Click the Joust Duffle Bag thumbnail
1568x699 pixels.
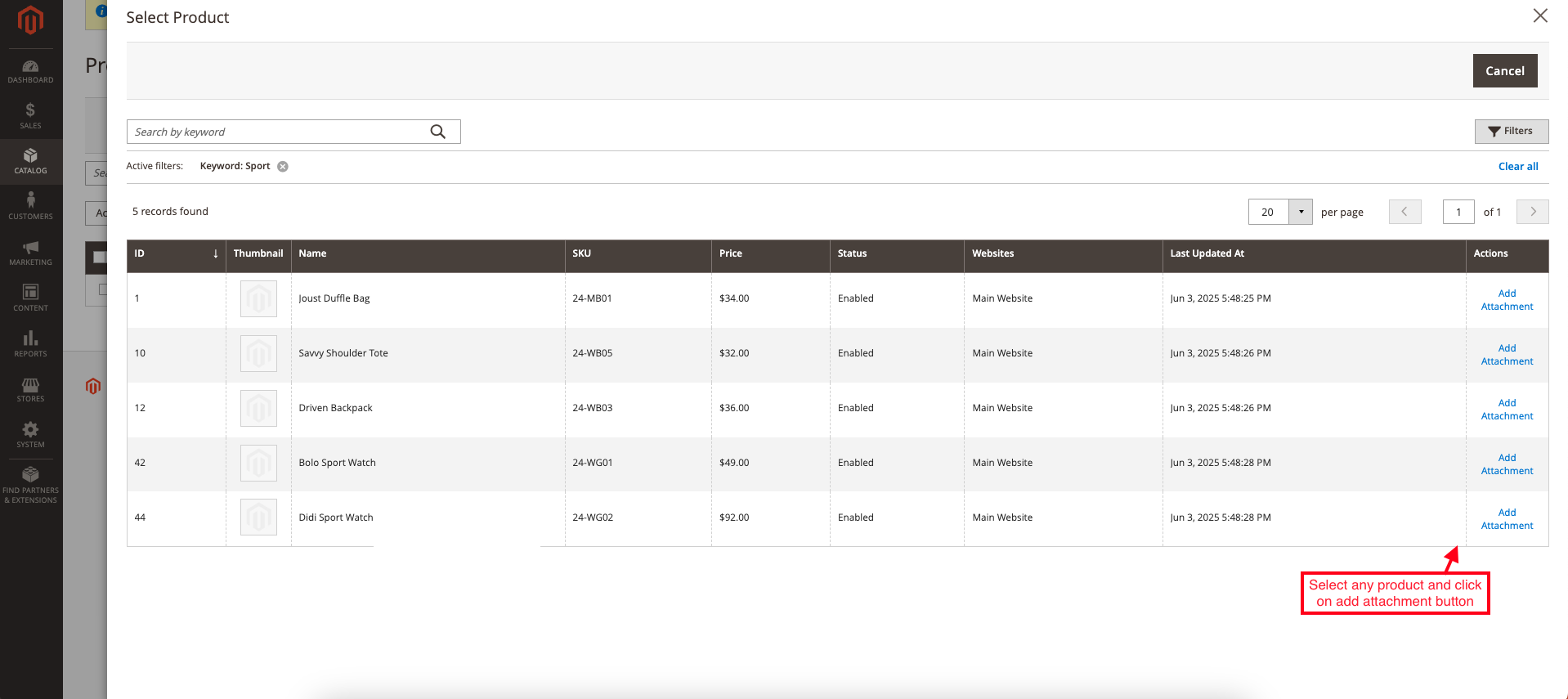pyautogui.click(x=258, y=299)
